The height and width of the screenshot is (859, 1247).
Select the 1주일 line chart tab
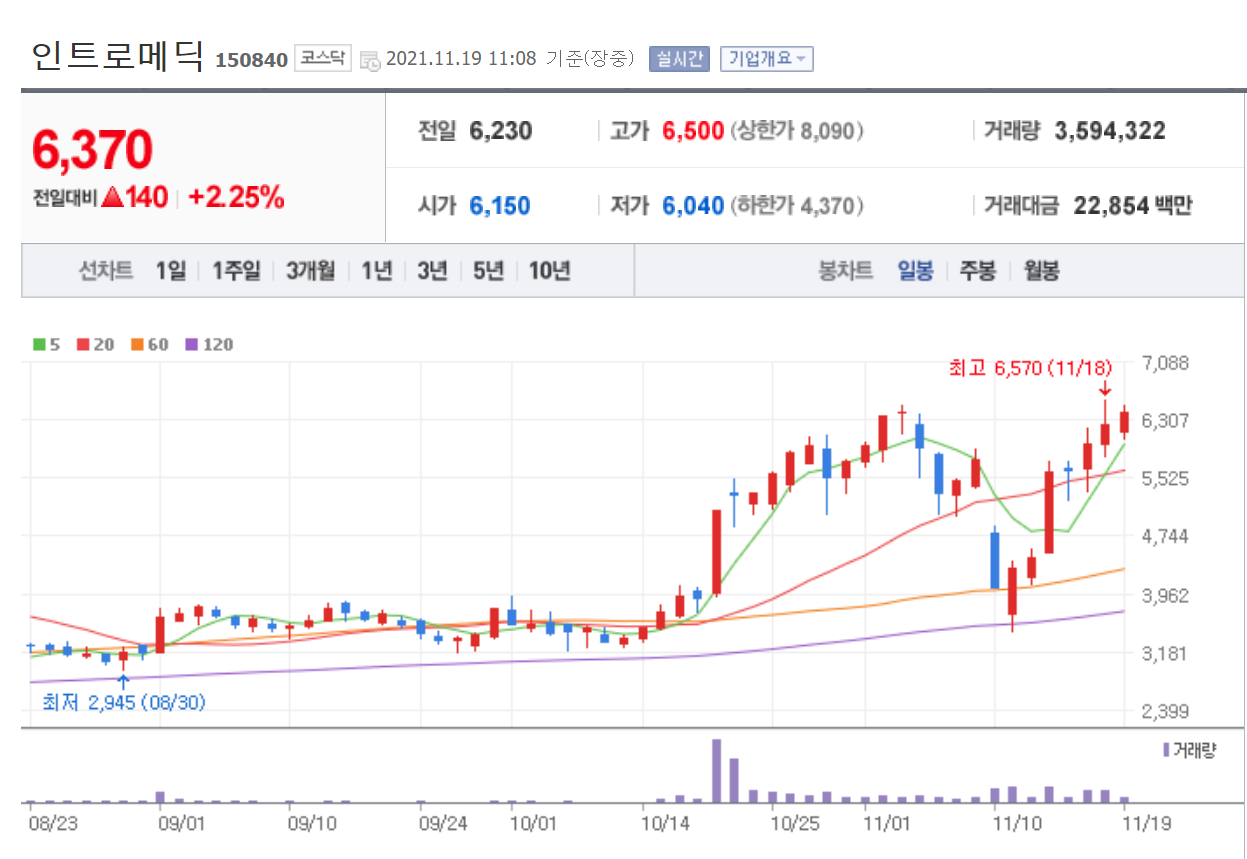point(236,270)
